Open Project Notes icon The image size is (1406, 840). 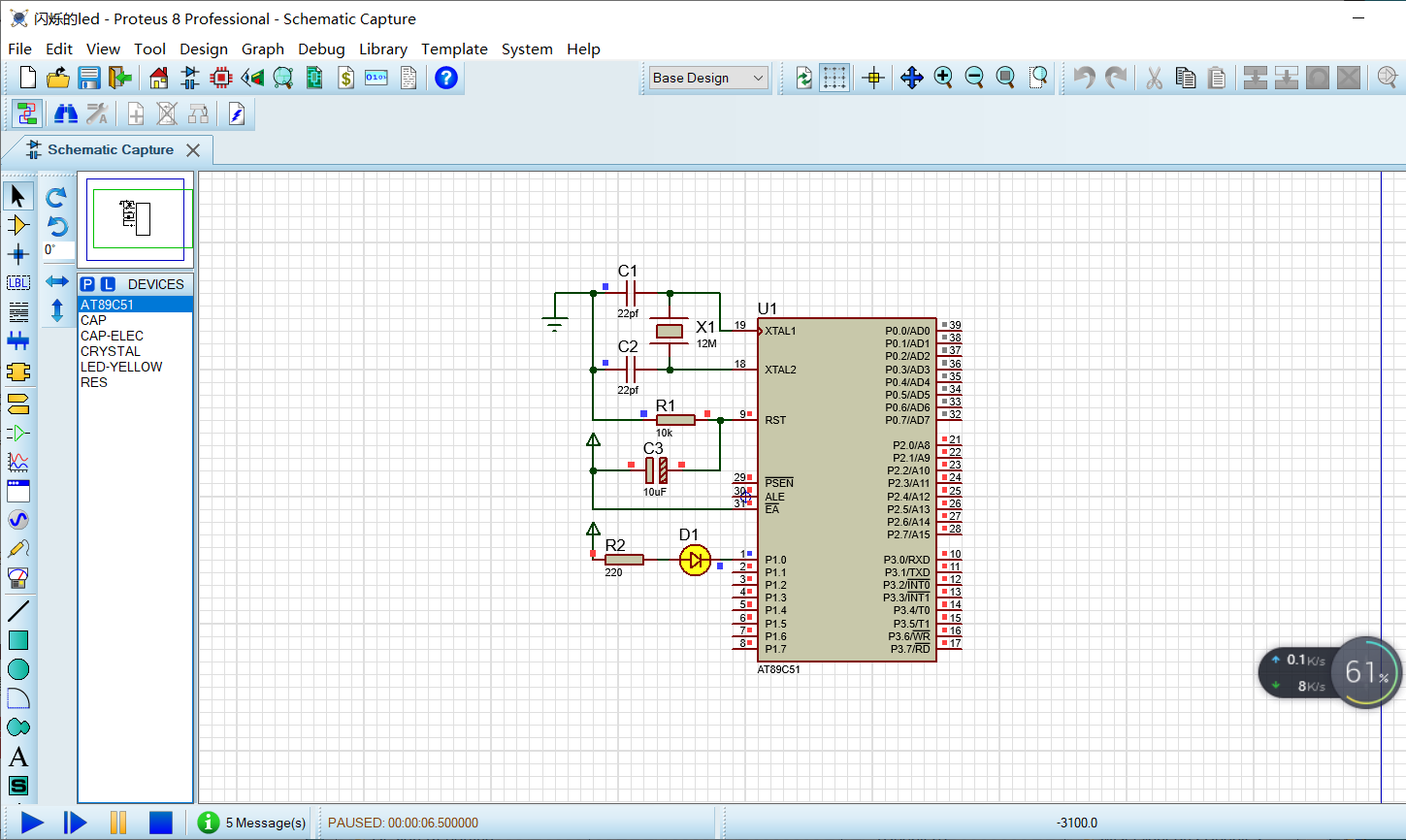(409, 78)
